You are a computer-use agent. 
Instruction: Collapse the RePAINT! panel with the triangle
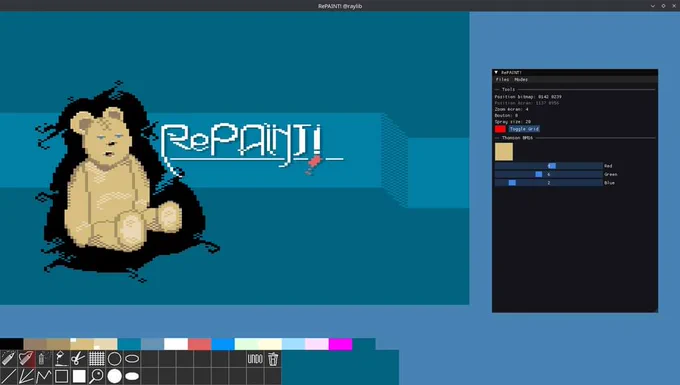click(x=496, y=72)
